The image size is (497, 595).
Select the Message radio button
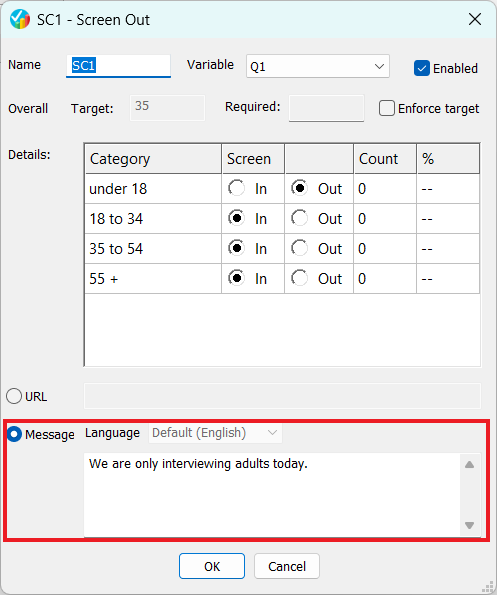[x=14, y=434]
